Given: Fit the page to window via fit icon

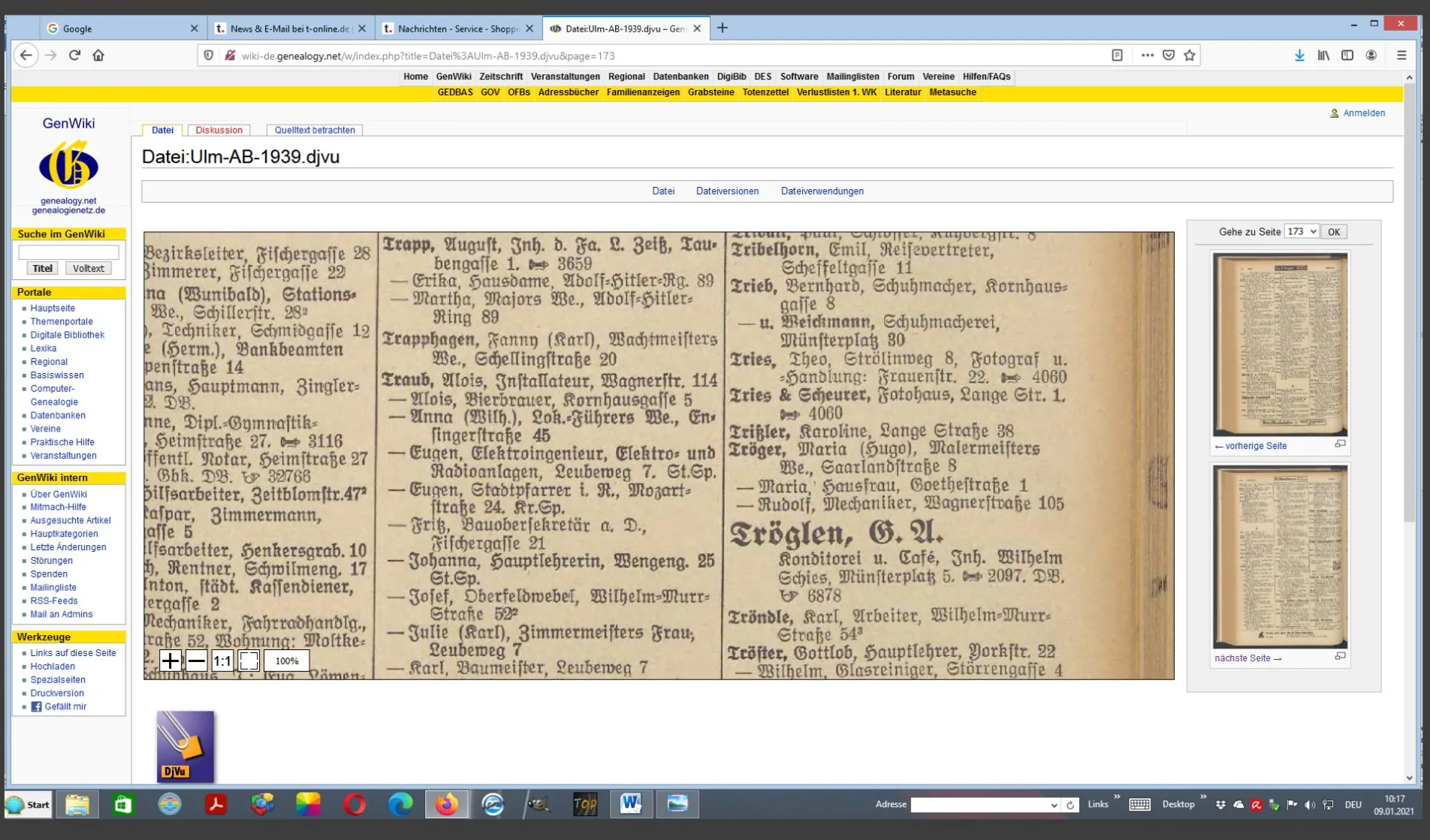Looking at the screenshot, I should tap(249, 662).
